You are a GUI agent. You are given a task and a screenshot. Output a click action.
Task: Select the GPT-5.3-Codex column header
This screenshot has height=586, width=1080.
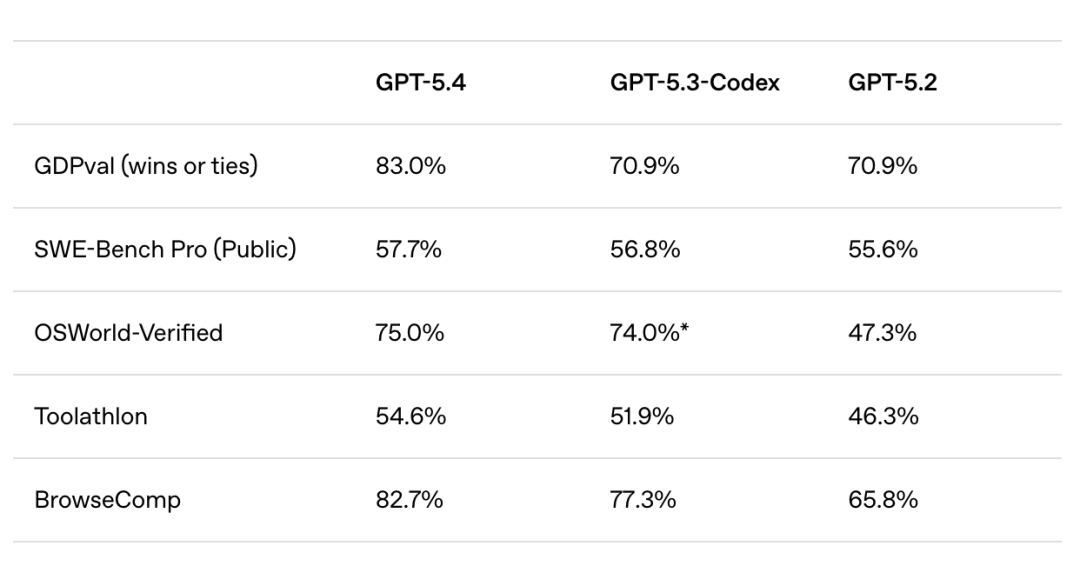point(694,83)
